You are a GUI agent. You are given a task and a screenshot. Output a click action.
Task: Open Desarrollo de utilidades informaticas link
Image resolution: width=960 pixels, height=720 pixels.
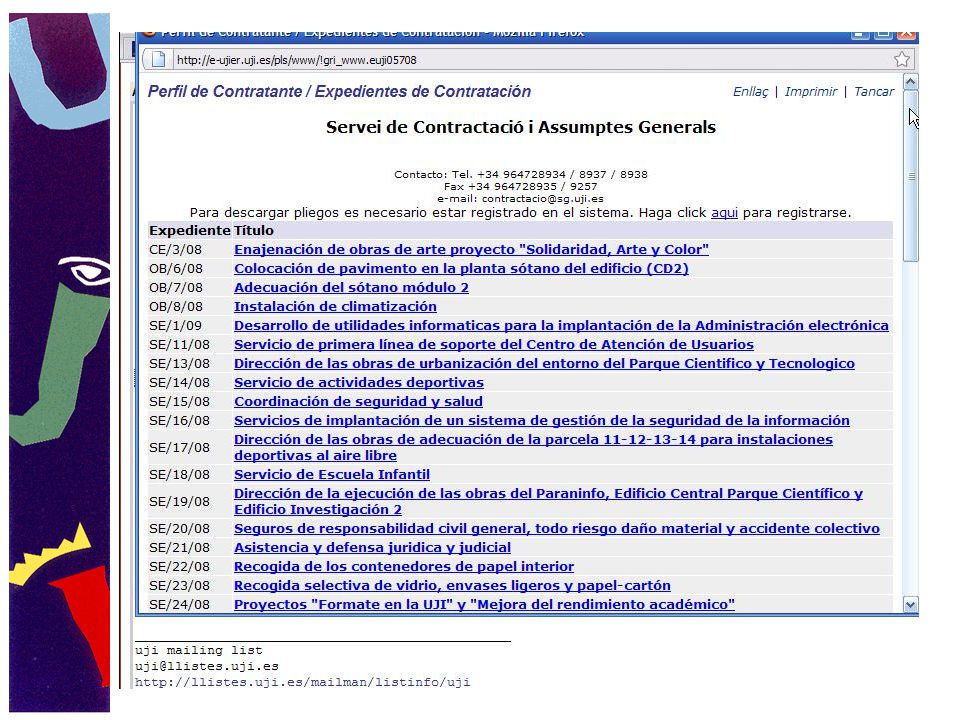pos(561,326)
